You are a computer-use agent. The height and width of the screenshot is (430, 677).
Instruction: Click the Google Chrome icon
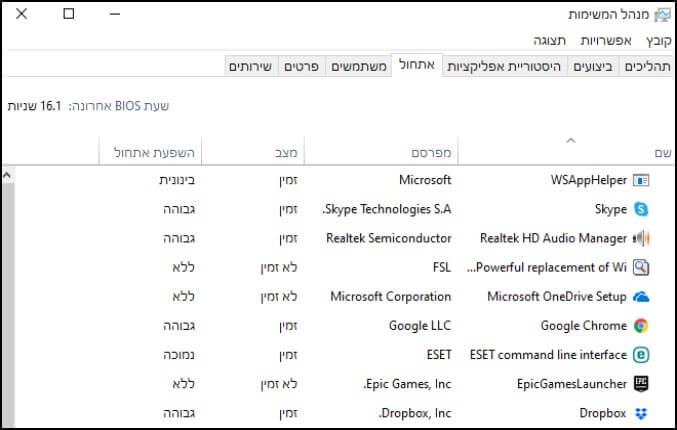pyautogui.click(x=641, y=326)
